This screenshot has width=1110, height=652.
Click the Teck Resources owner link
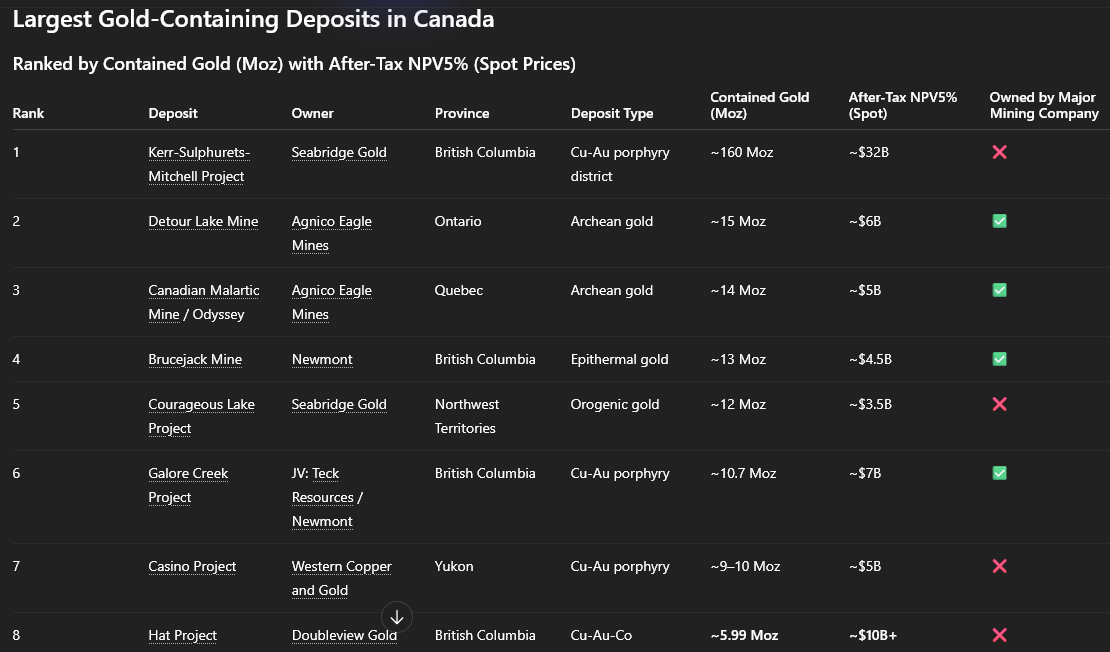point(323,497)
